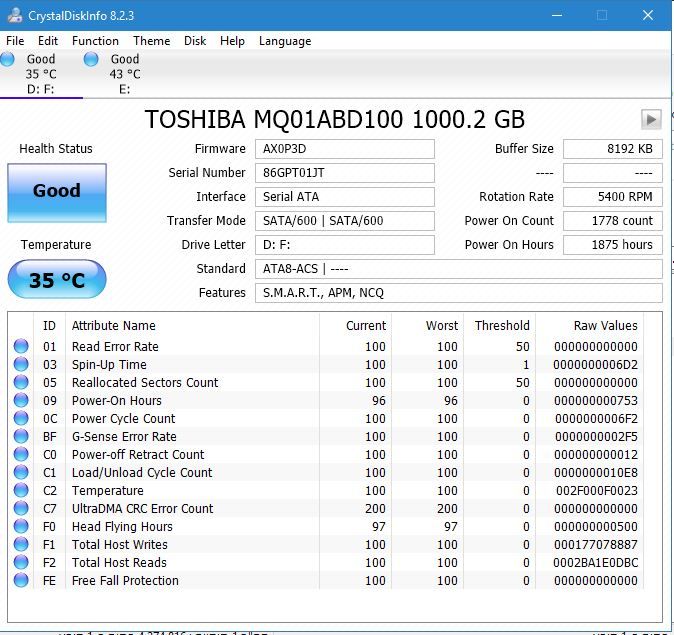Click status orb for Temperature attribute row

21,491
